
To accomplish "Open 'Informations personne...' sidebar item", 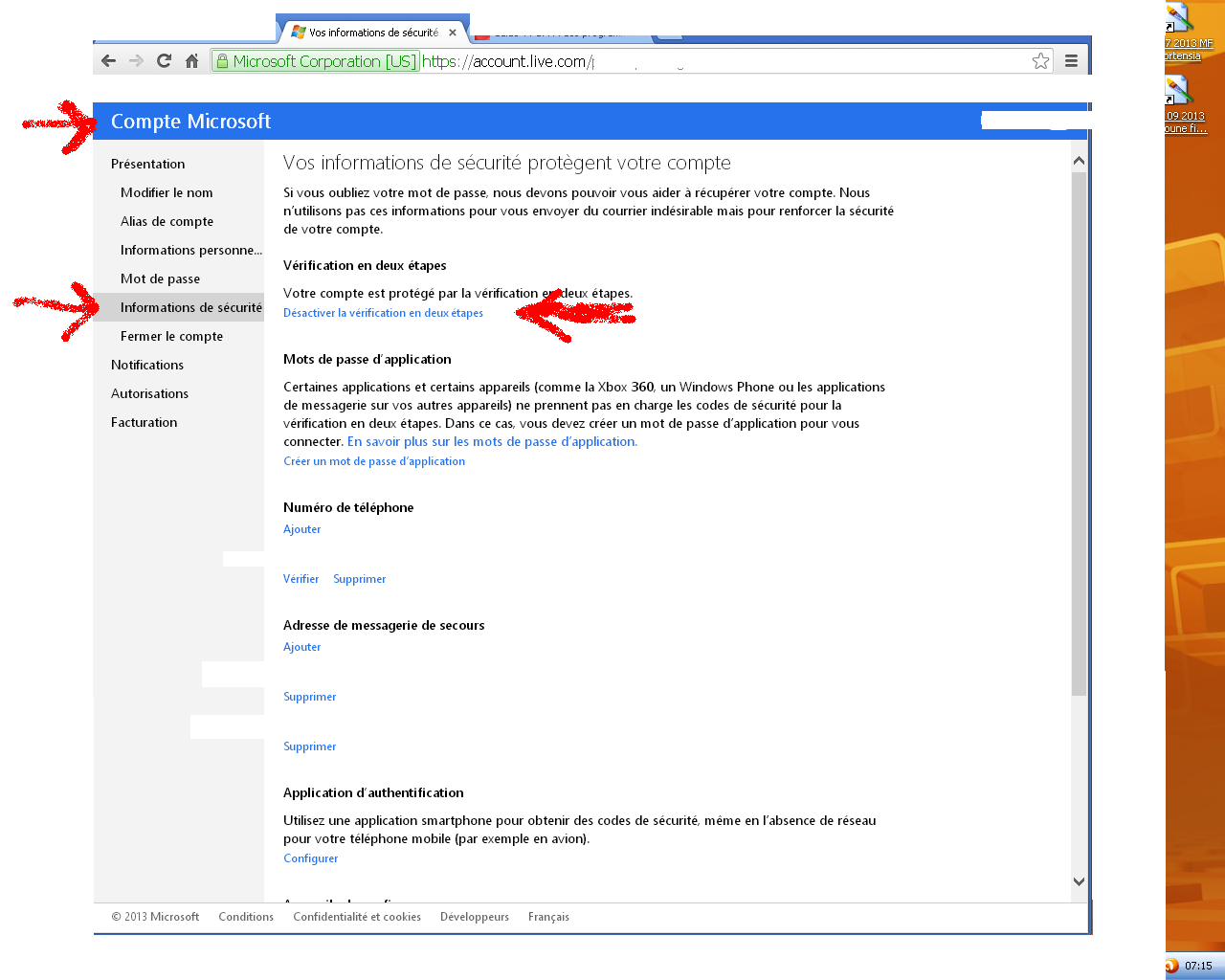I will pos(190,250).
